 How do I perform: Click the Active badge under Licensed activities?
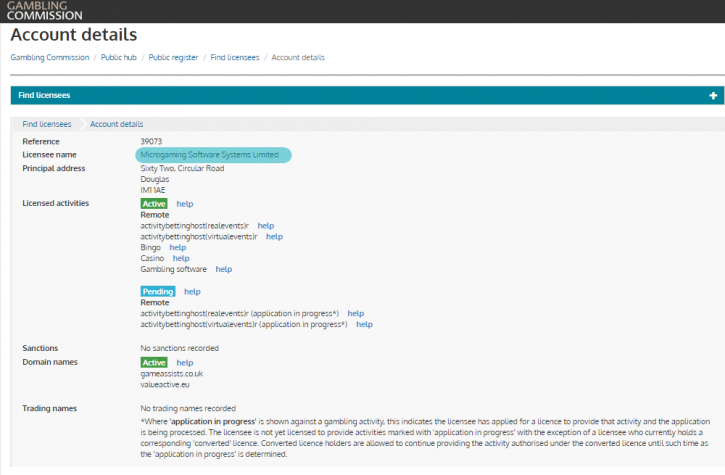pyautogui.click(x=154, y=204)
